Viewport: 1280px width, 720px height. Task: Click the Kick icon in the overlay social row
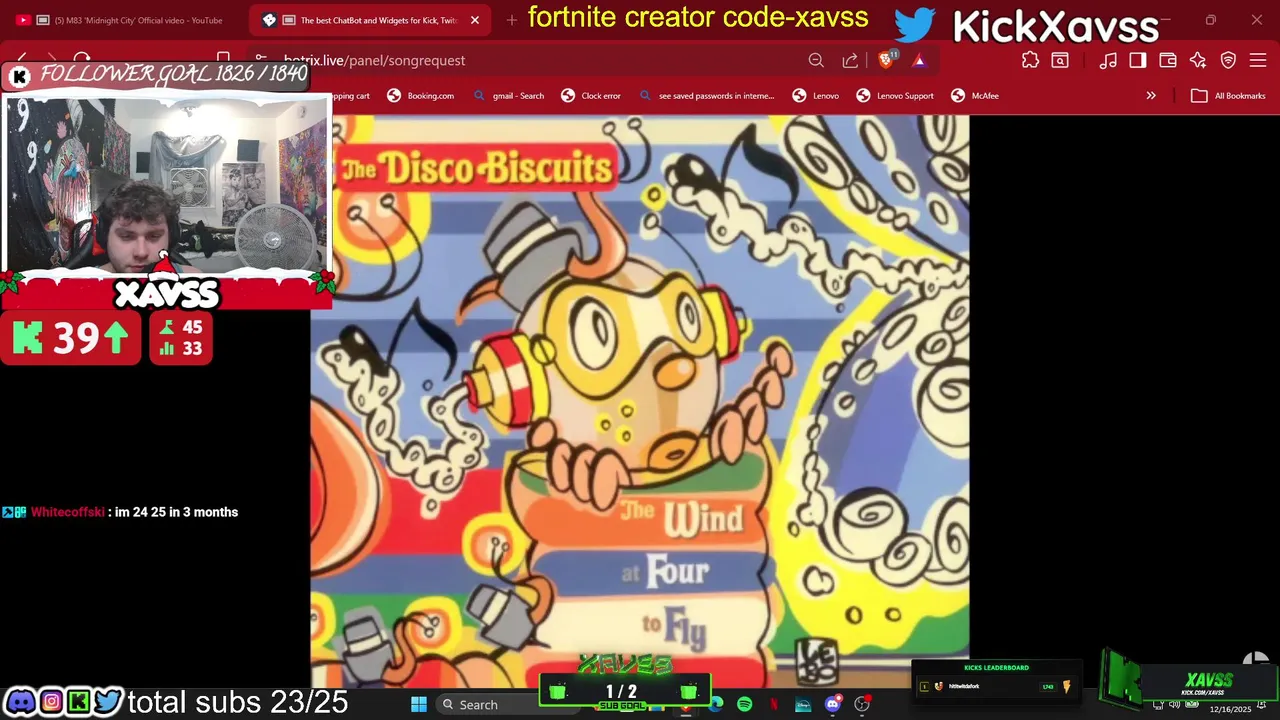point(79,702)
